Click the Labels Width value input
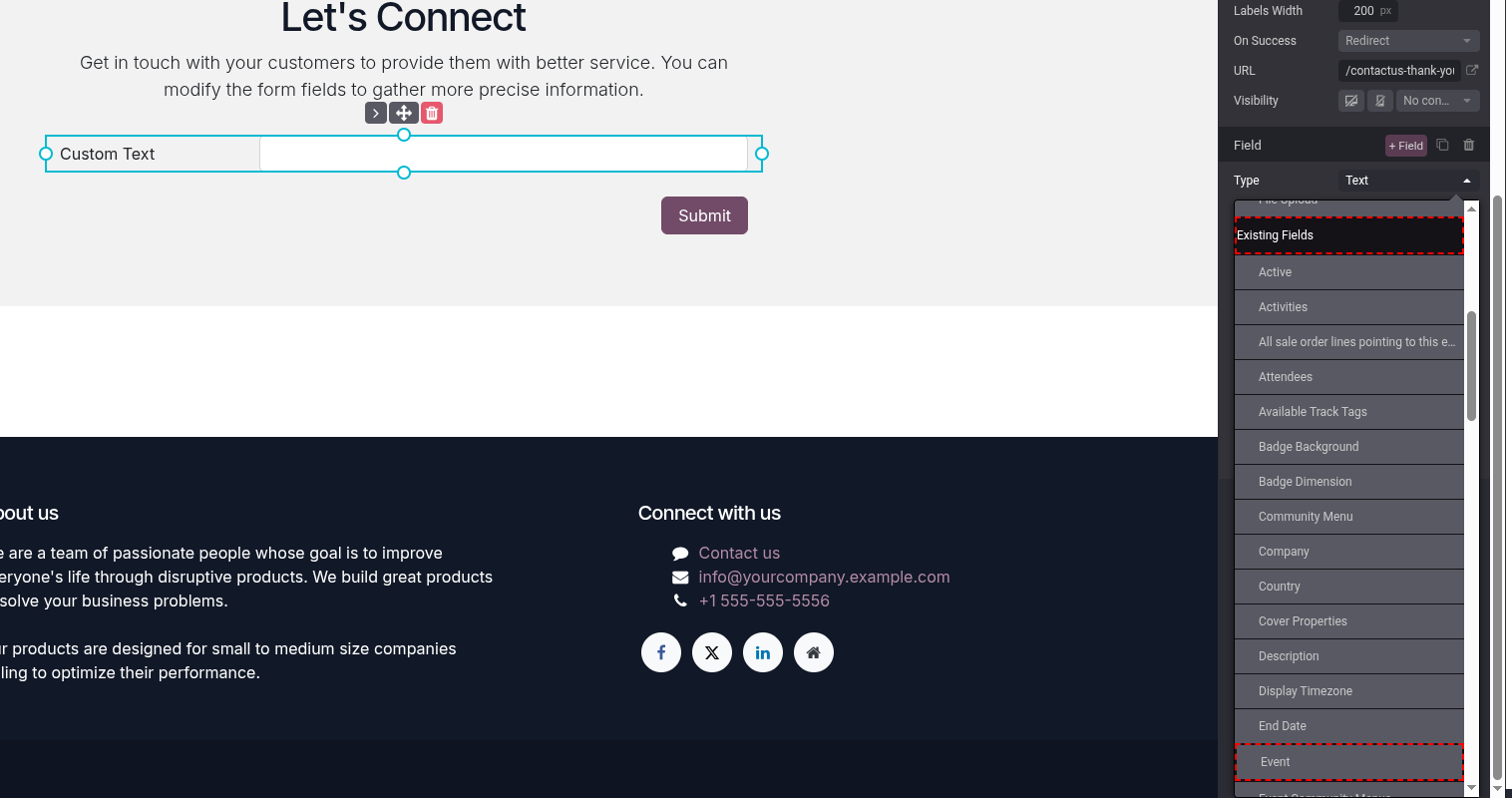1512x798 pixels. [x=1367, y=11]
